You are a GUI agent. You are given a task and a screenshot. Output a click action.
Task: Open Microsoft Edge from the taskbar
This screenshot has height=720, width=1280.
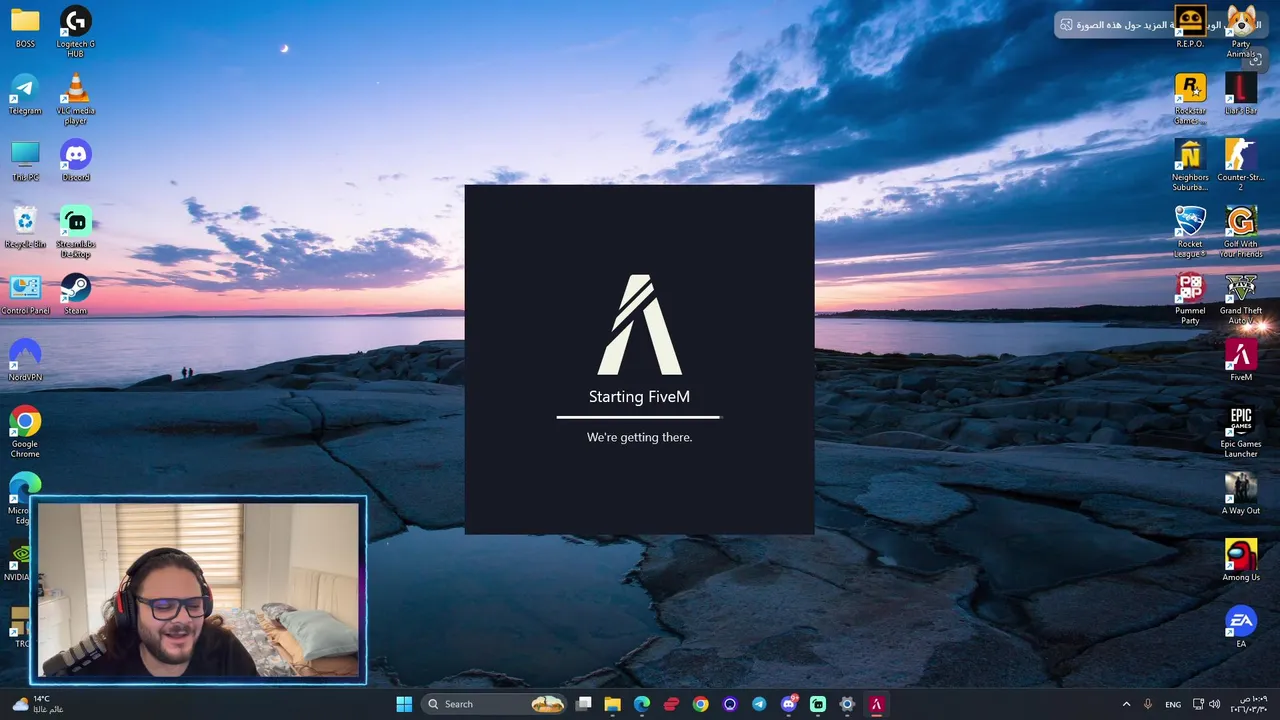click(642, 704)
